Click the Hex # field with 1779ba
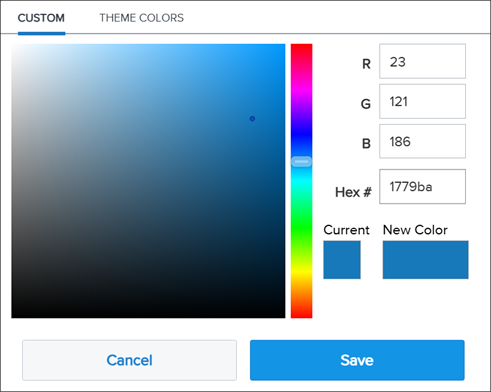This screenshot has height=392, width=491. tap(422, 187)
